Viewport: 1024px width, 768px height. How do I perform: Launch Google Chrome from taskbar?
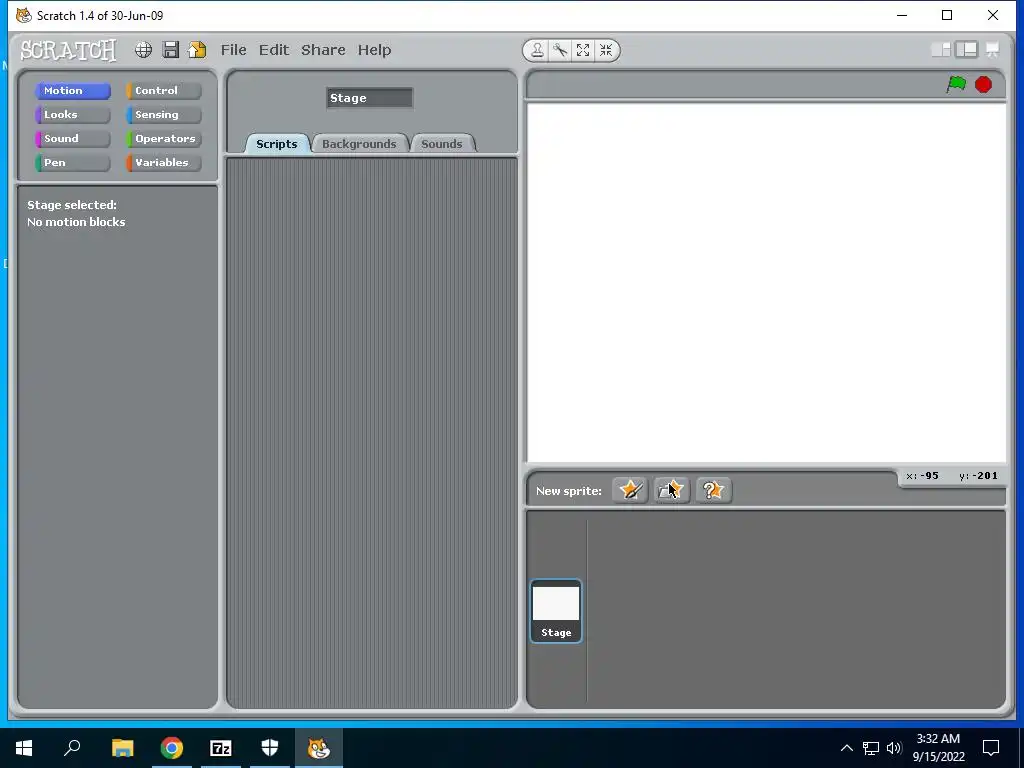(172, 748)
